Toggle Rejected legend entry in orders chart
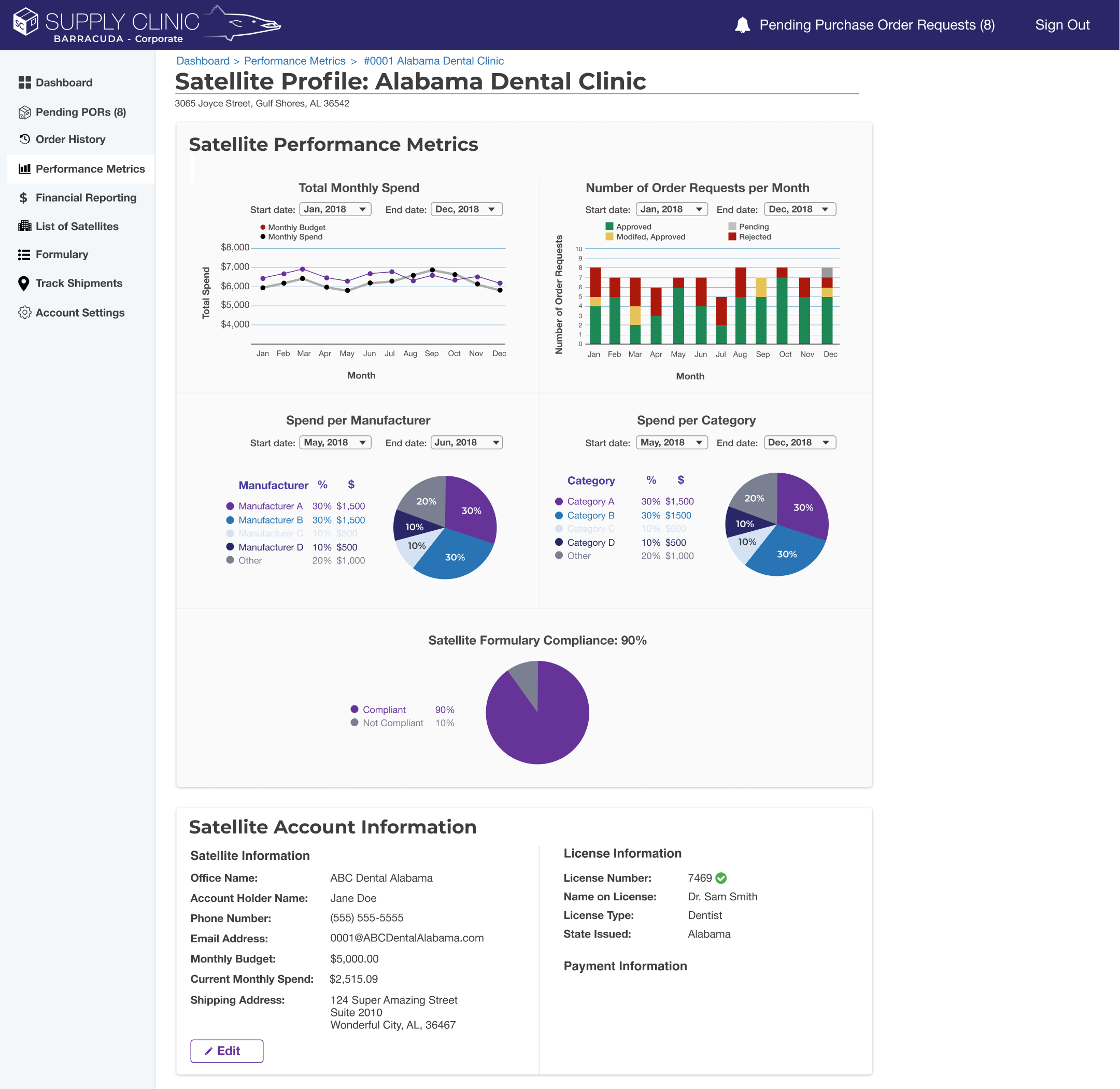Viewport: 1120px width, 1089px height. 749,237
